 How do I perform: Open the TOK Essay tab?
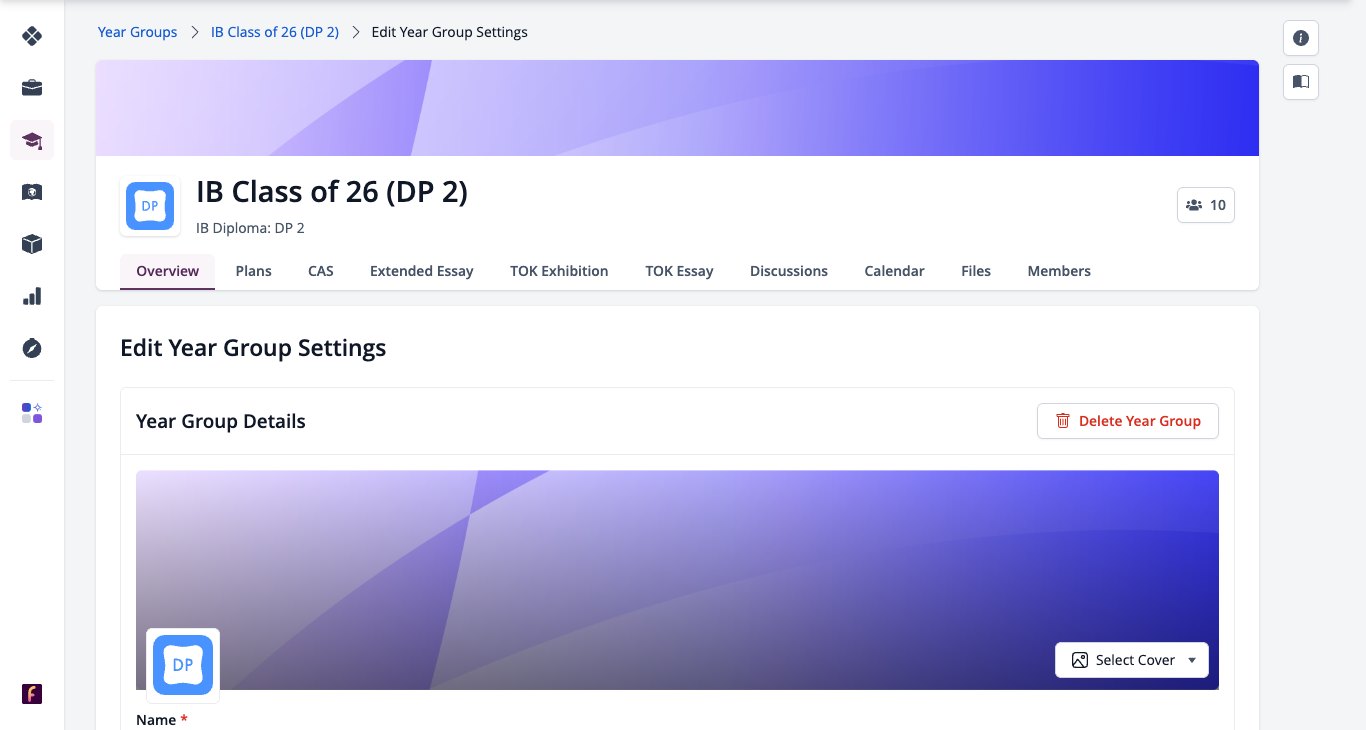[x=680, y=271]
